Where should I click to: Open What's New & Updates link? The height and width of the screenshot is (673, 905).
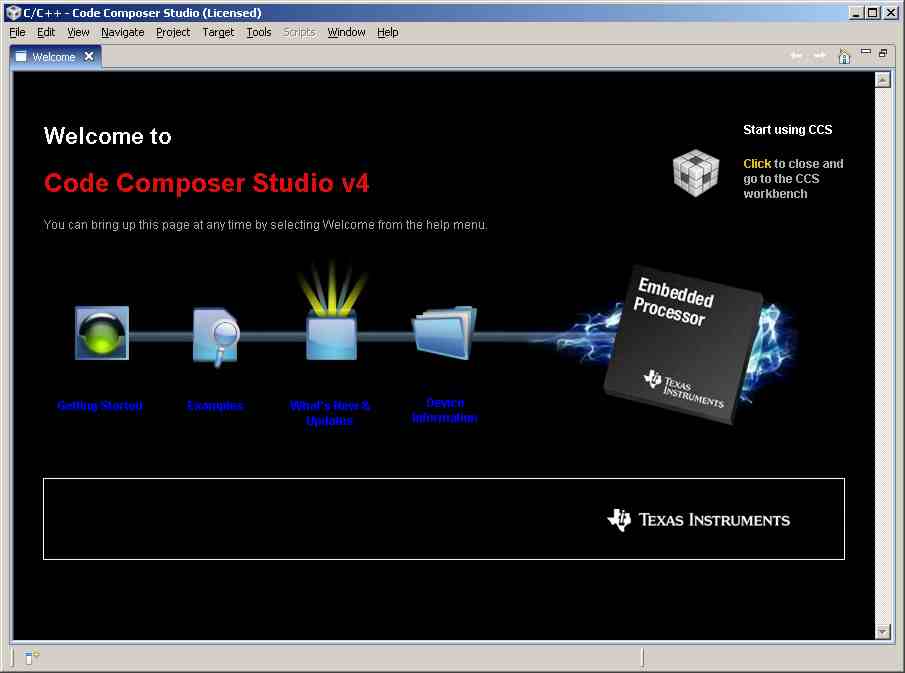pyautogui.click(x=330, y=413)
